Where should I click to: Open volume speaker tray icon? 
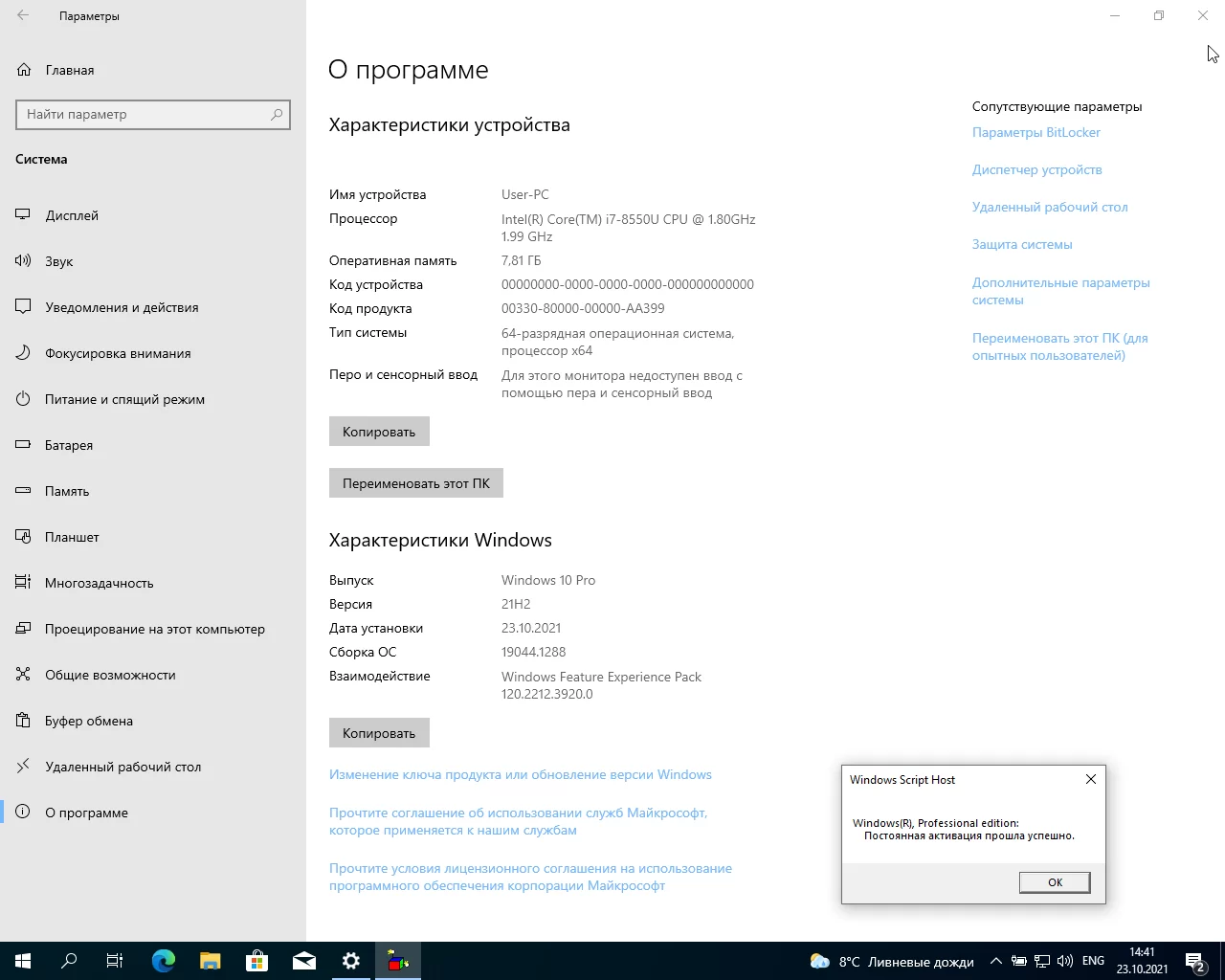click(x=1065, y=961)
